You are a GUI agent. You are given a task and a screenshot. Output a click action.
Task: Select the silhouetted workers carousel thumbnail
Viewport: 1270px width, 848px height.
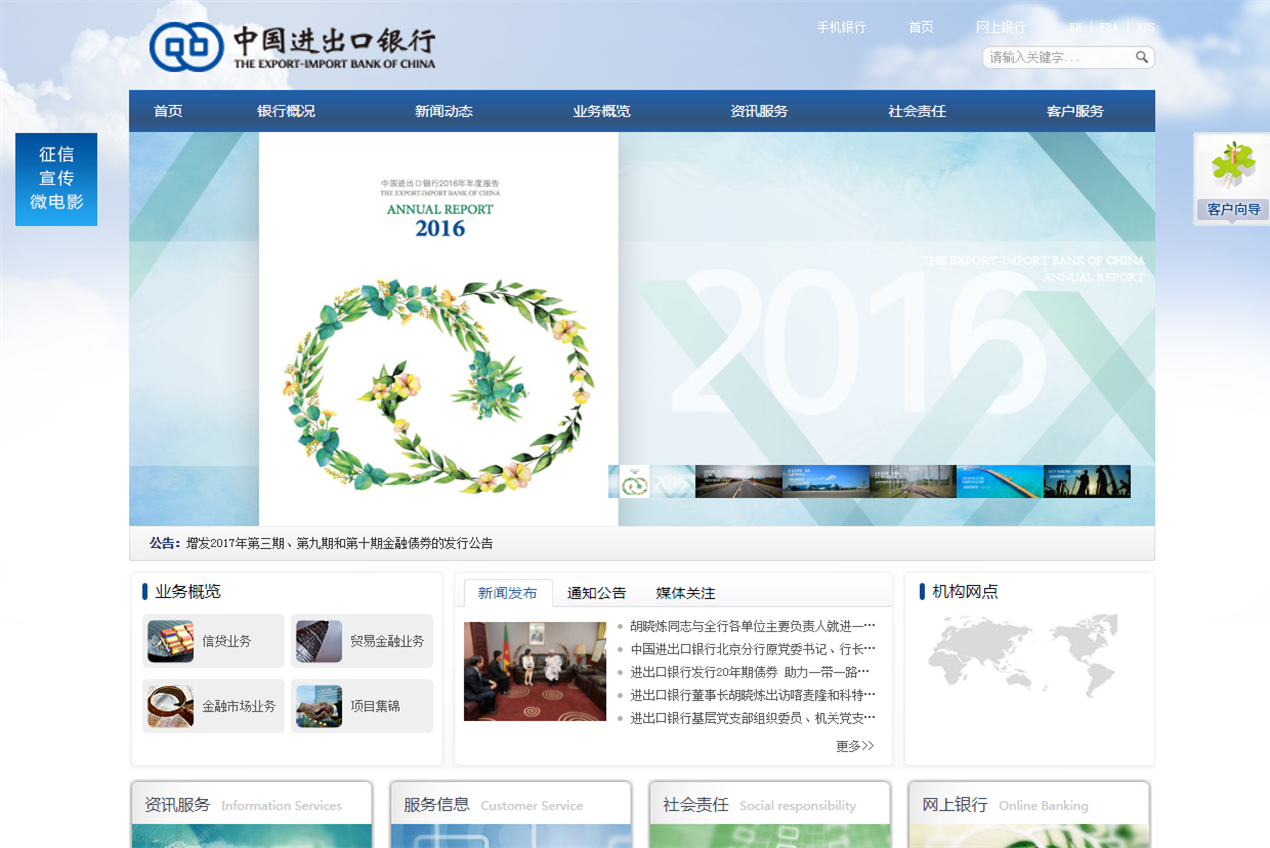(1087, 481)
